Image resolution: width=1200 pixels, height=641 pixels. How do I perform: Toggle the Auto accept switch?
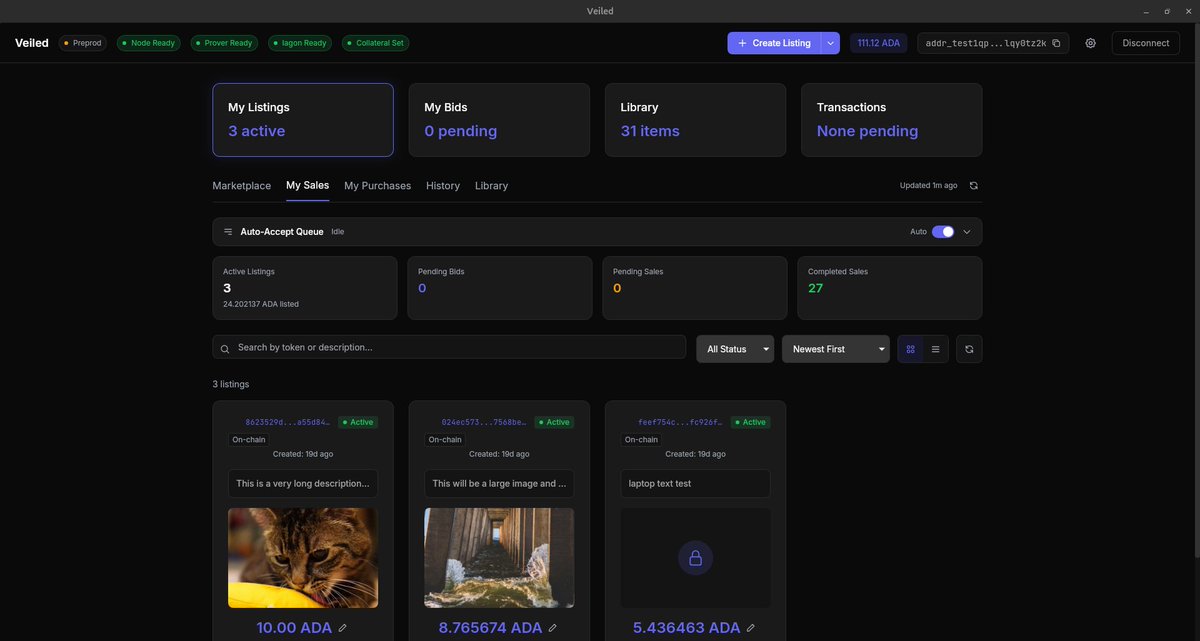[x=943, y=231]
